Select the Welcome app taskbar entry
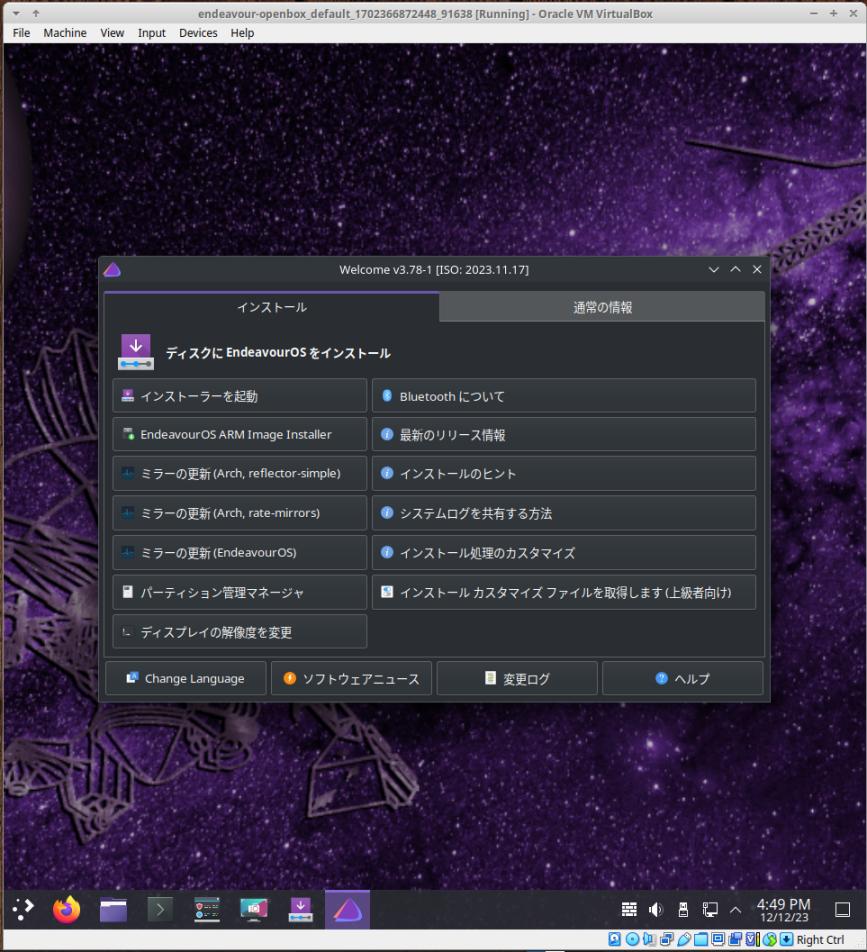 tap(347, 910)
